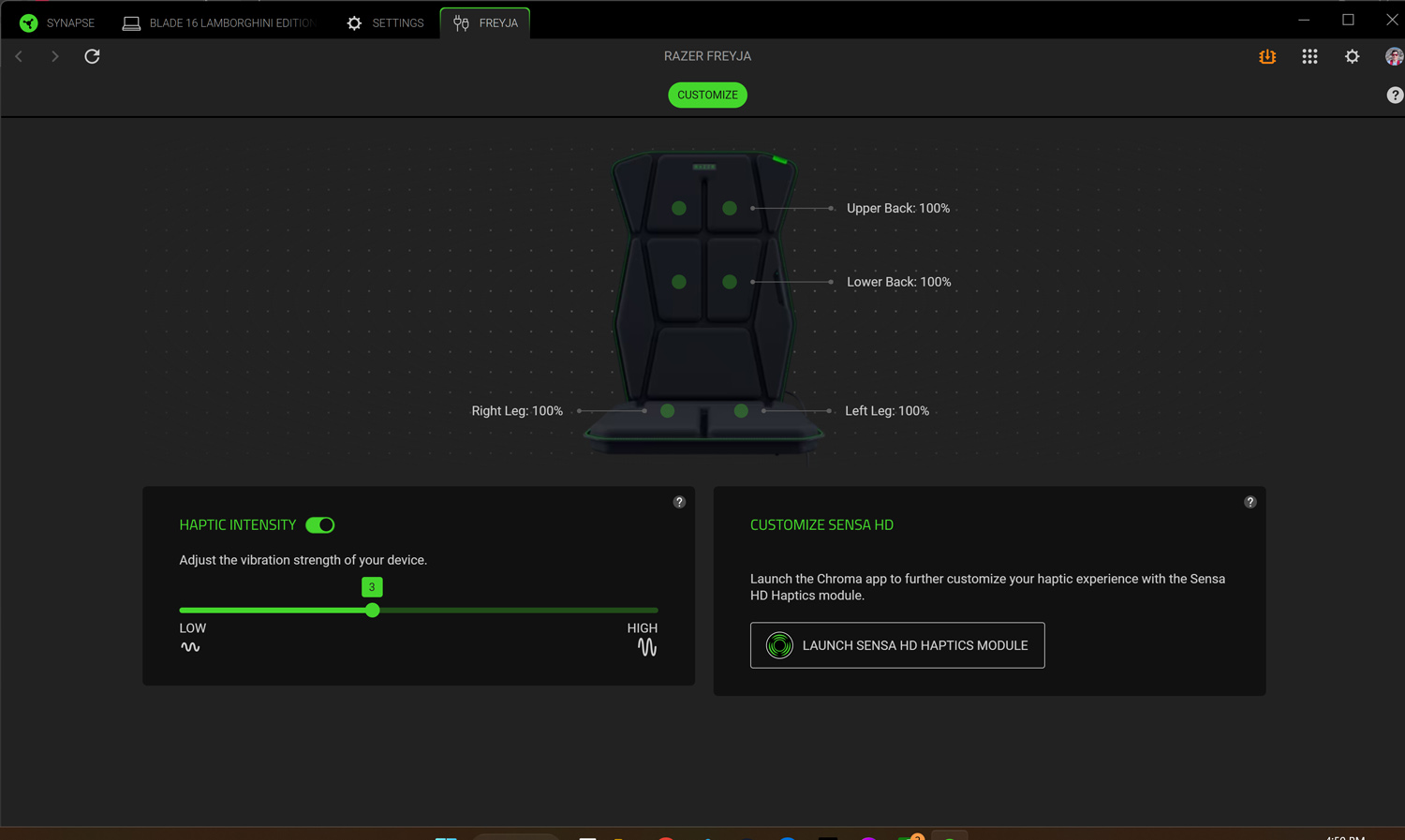The image size is (1405, 840).
Task: Open the Settings tab
Action: (x=385, y=22)
